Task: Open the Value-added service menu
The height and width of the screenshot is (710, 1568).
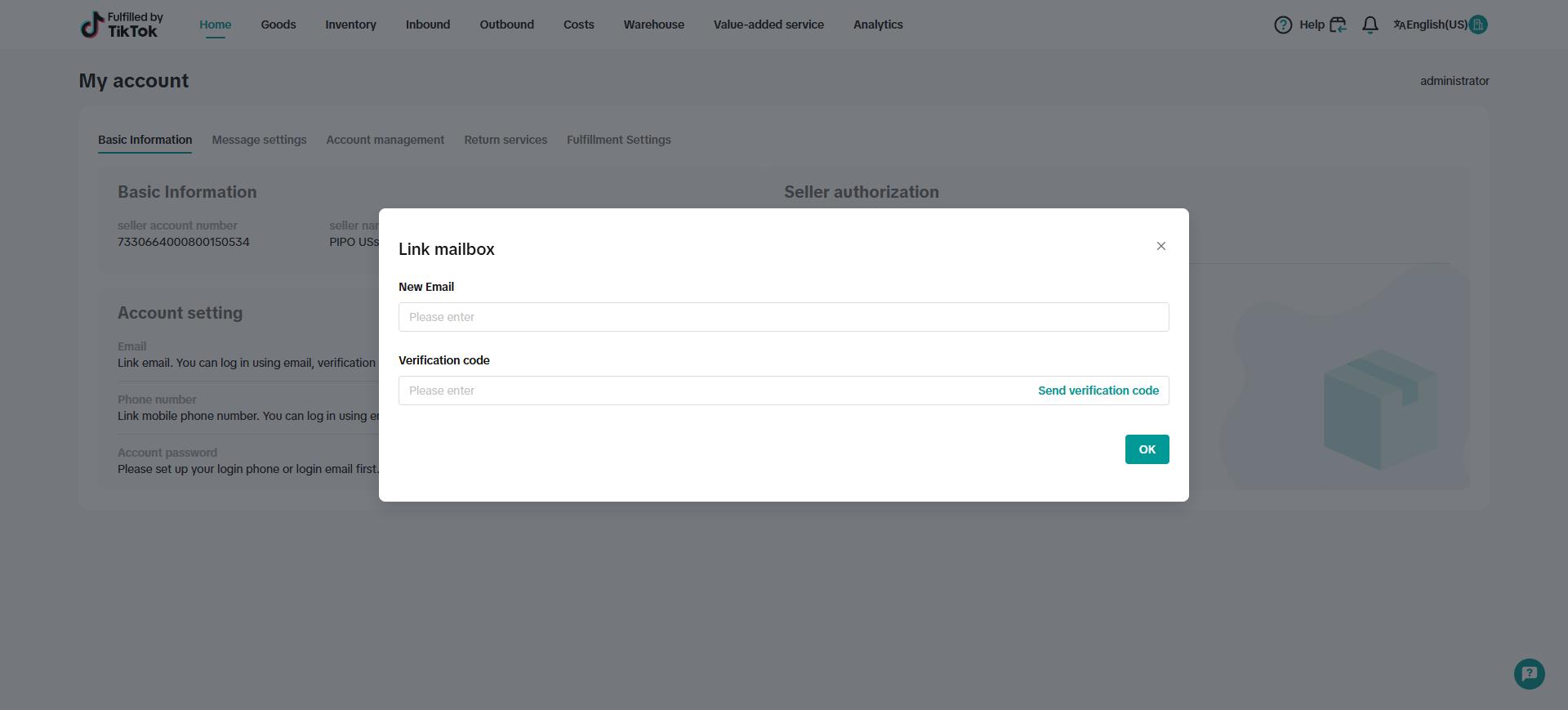Action: click(x=768, y=25)
